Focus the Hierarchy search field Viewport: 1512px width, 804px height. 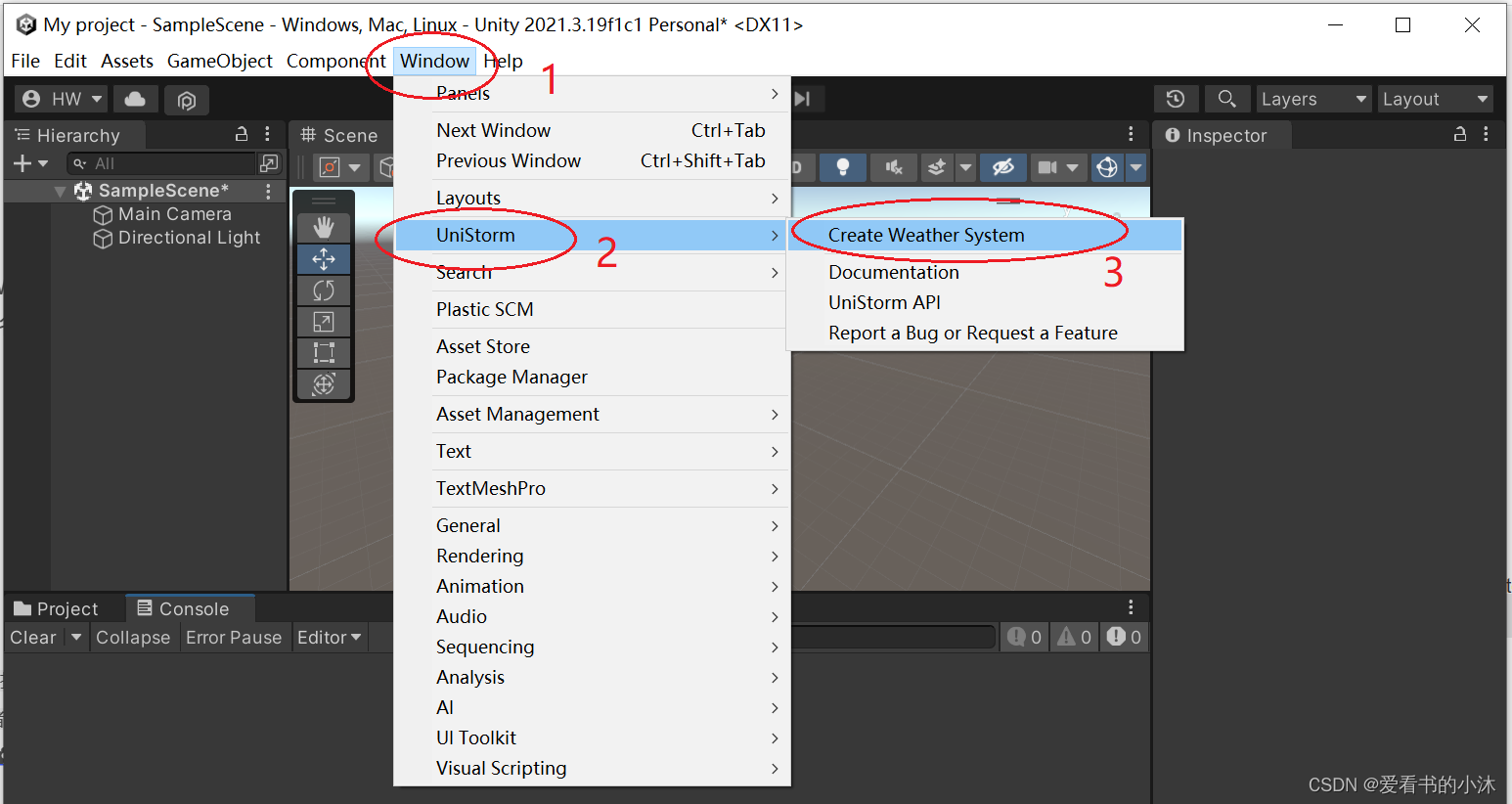point(161,163)
